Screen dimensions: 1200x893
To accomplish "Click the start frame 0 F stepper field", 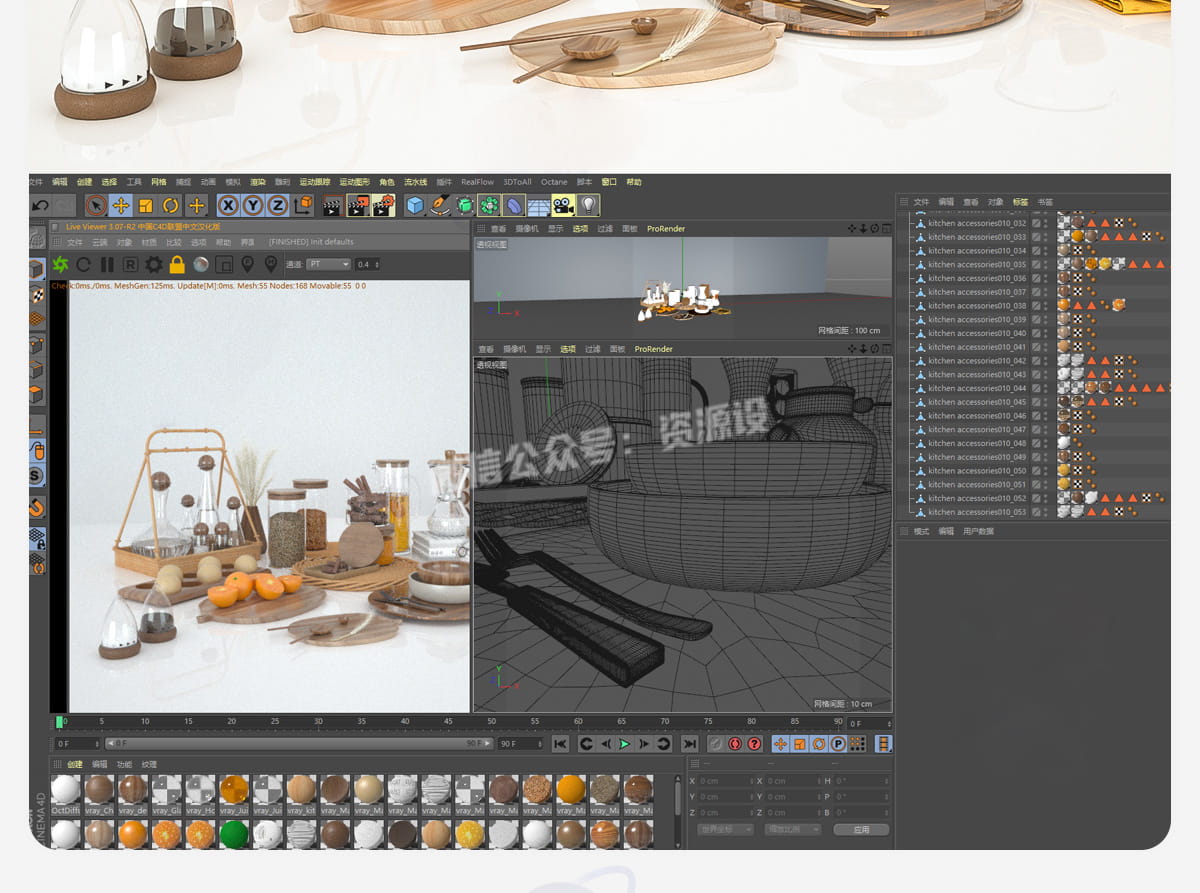I will click(77, 744).
